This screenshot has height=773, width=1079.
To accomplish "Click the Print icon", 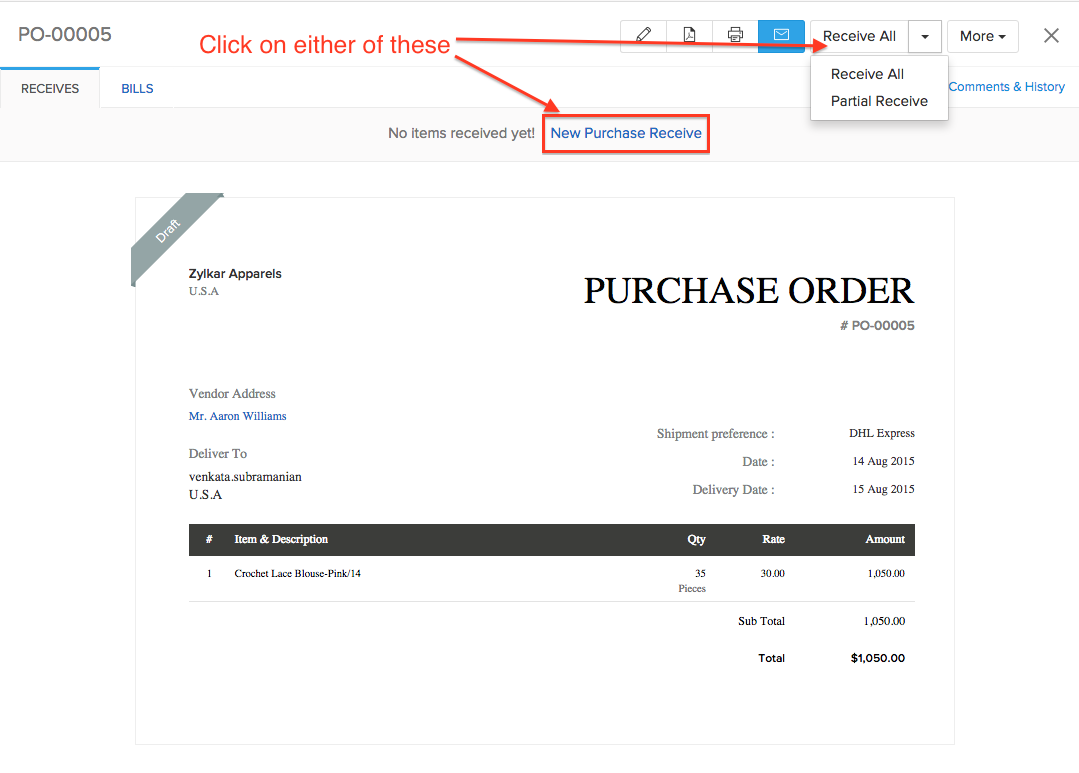I will coord(735,36).
